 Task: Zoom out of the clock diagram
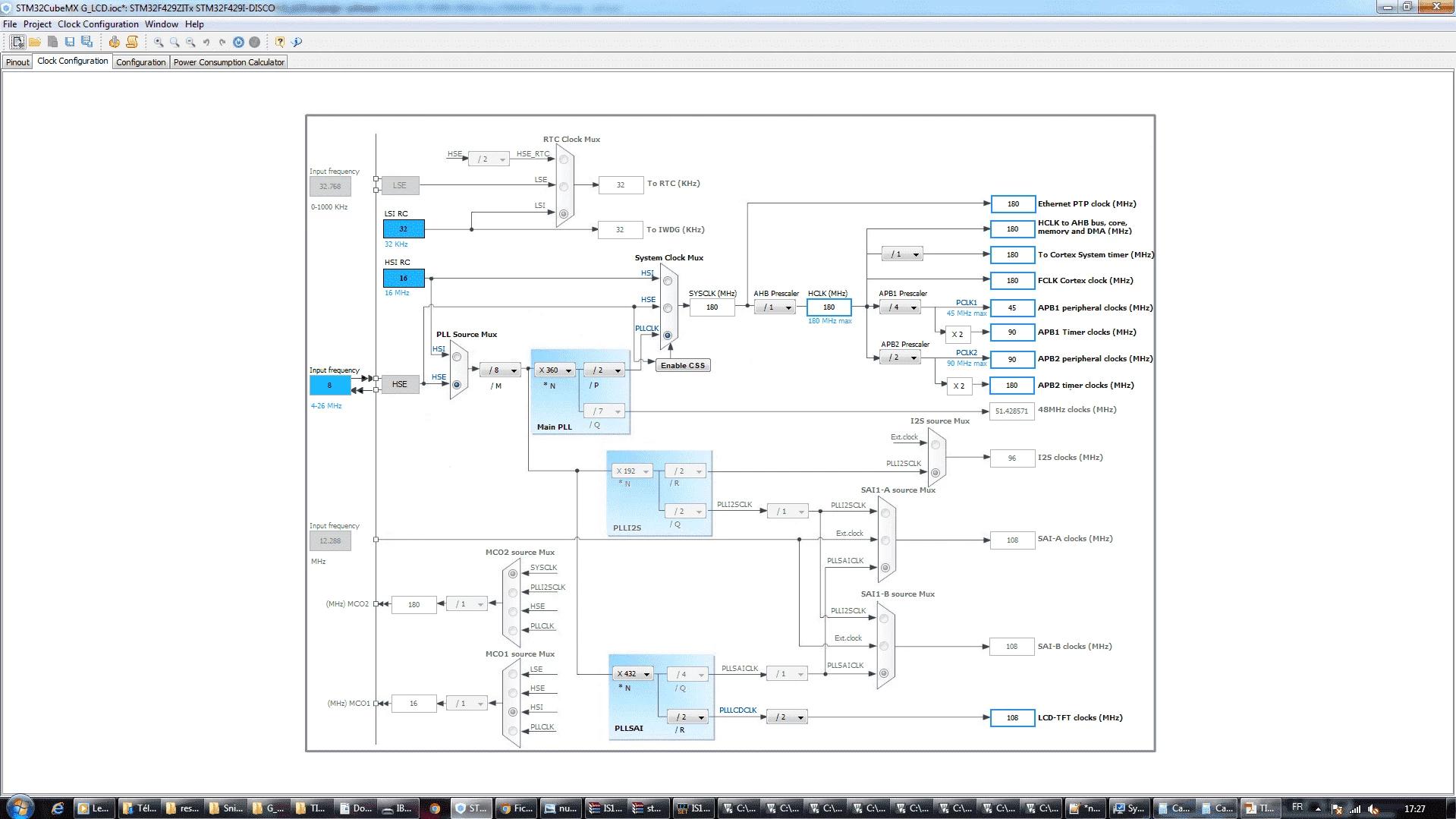pos(190,43)
